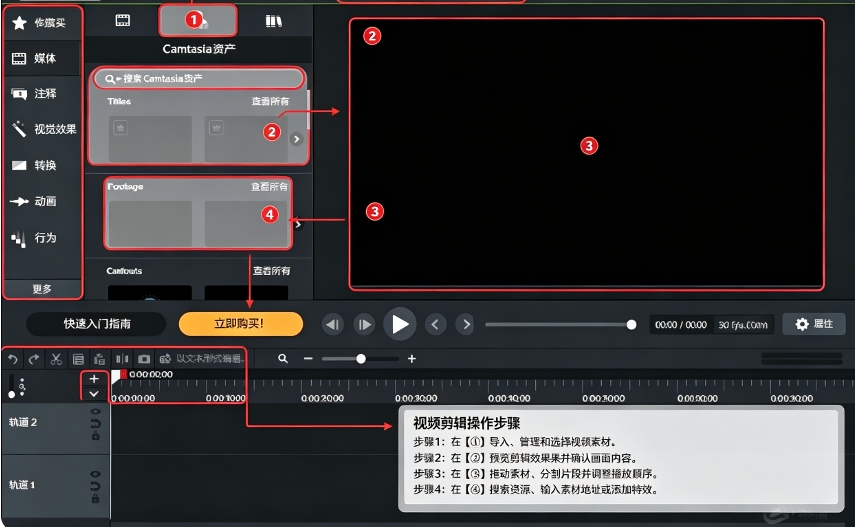
Task: Click the scissors cut icon
Action: [x=56, y=359]
